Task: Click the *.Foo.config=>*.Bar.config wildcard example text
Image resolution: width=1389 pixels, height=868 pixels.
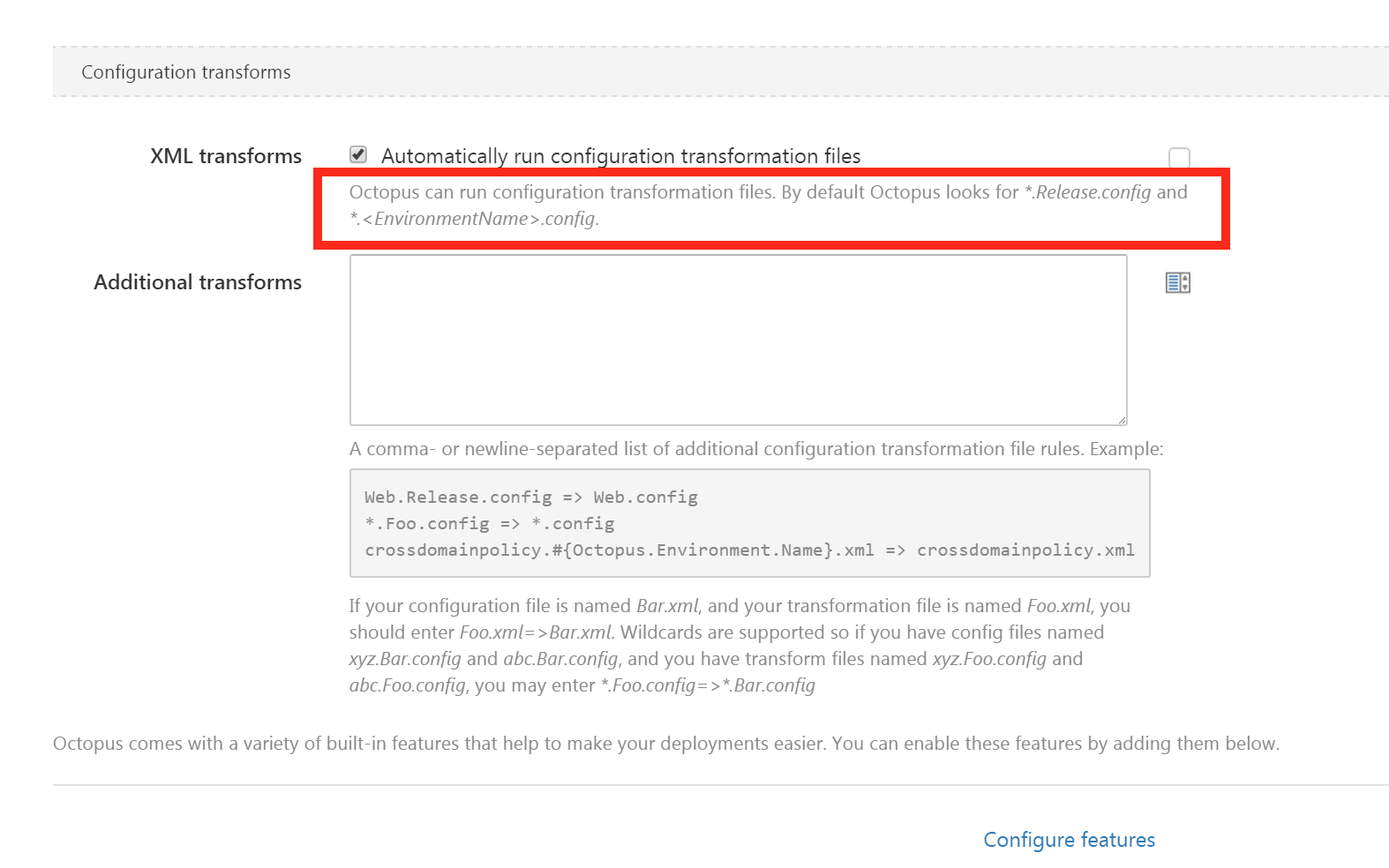Action: (x=708, y=685)
